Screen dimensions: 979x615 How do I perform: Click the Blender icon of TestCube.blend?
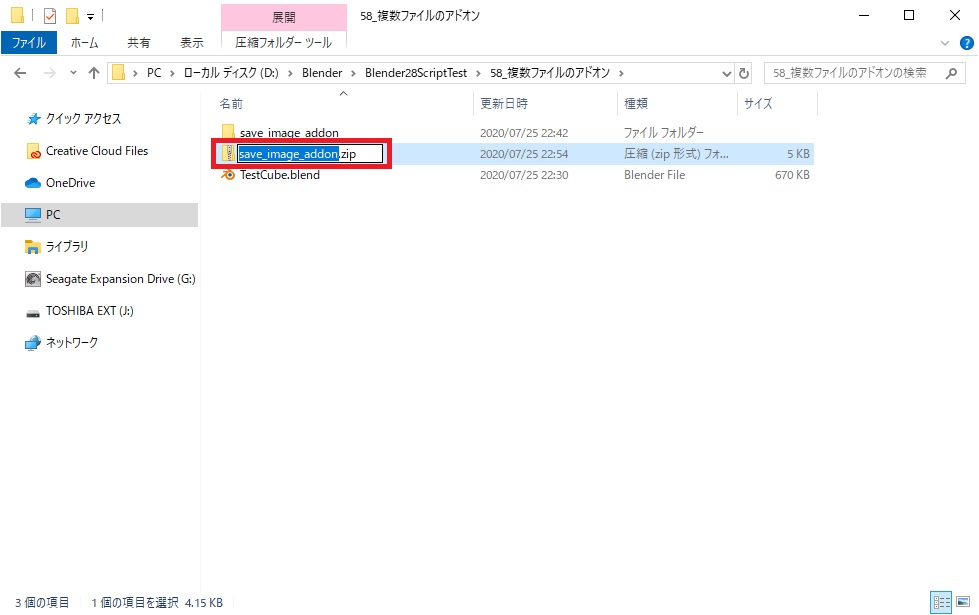pos(229,175)
